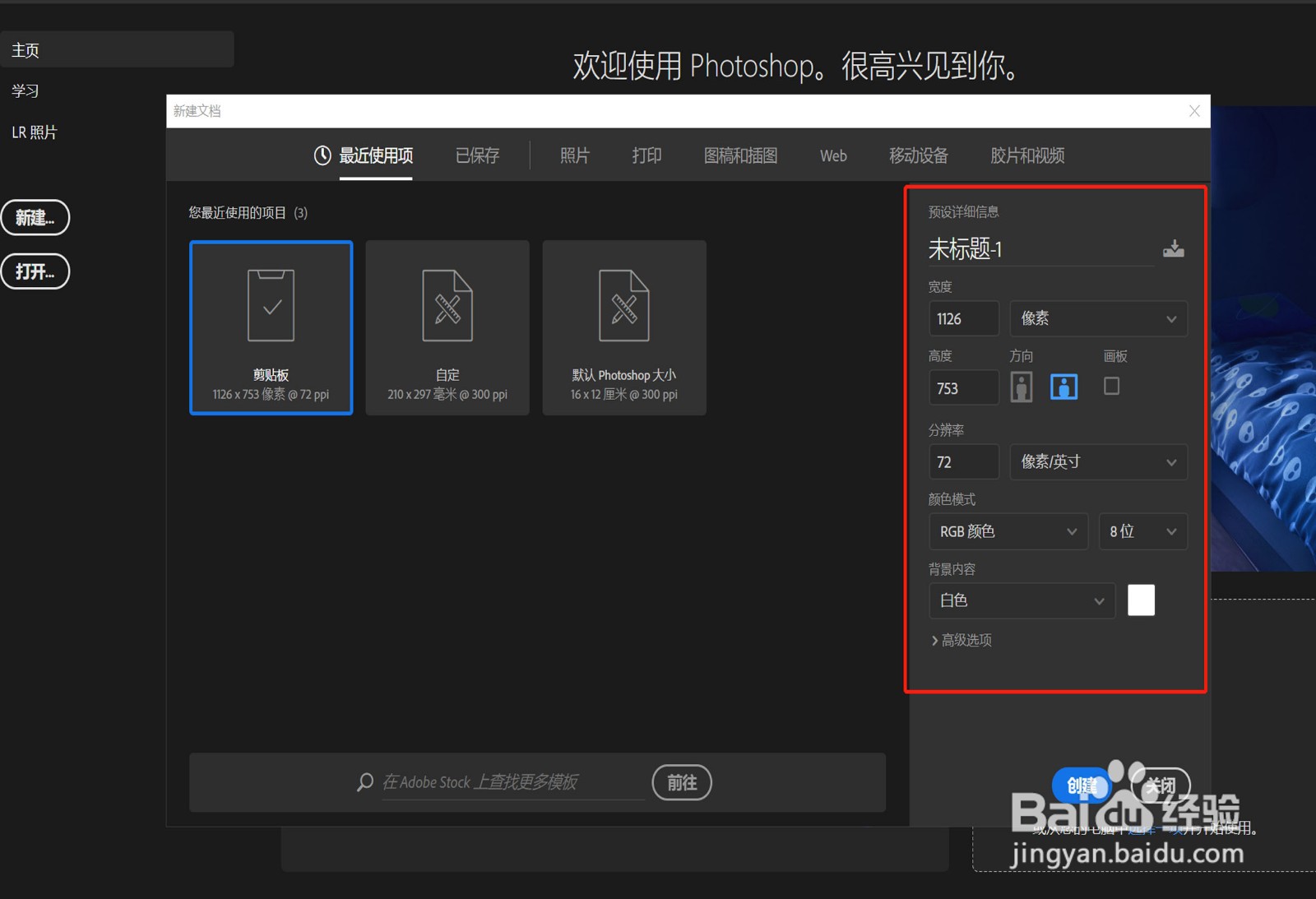Click clipboard icon in 剪贴板 preset

(271, 305)
